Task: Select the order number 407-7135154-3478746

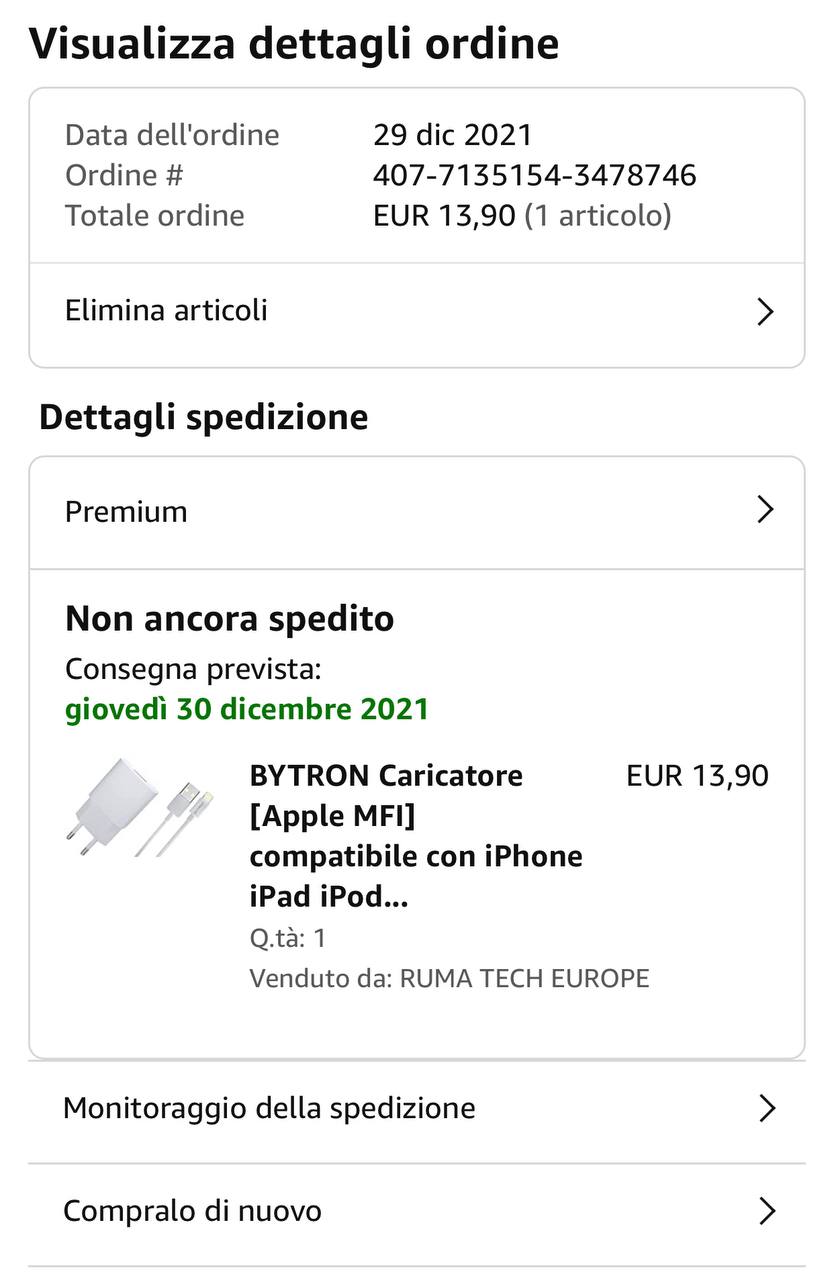Action: [x=535, y=176]
